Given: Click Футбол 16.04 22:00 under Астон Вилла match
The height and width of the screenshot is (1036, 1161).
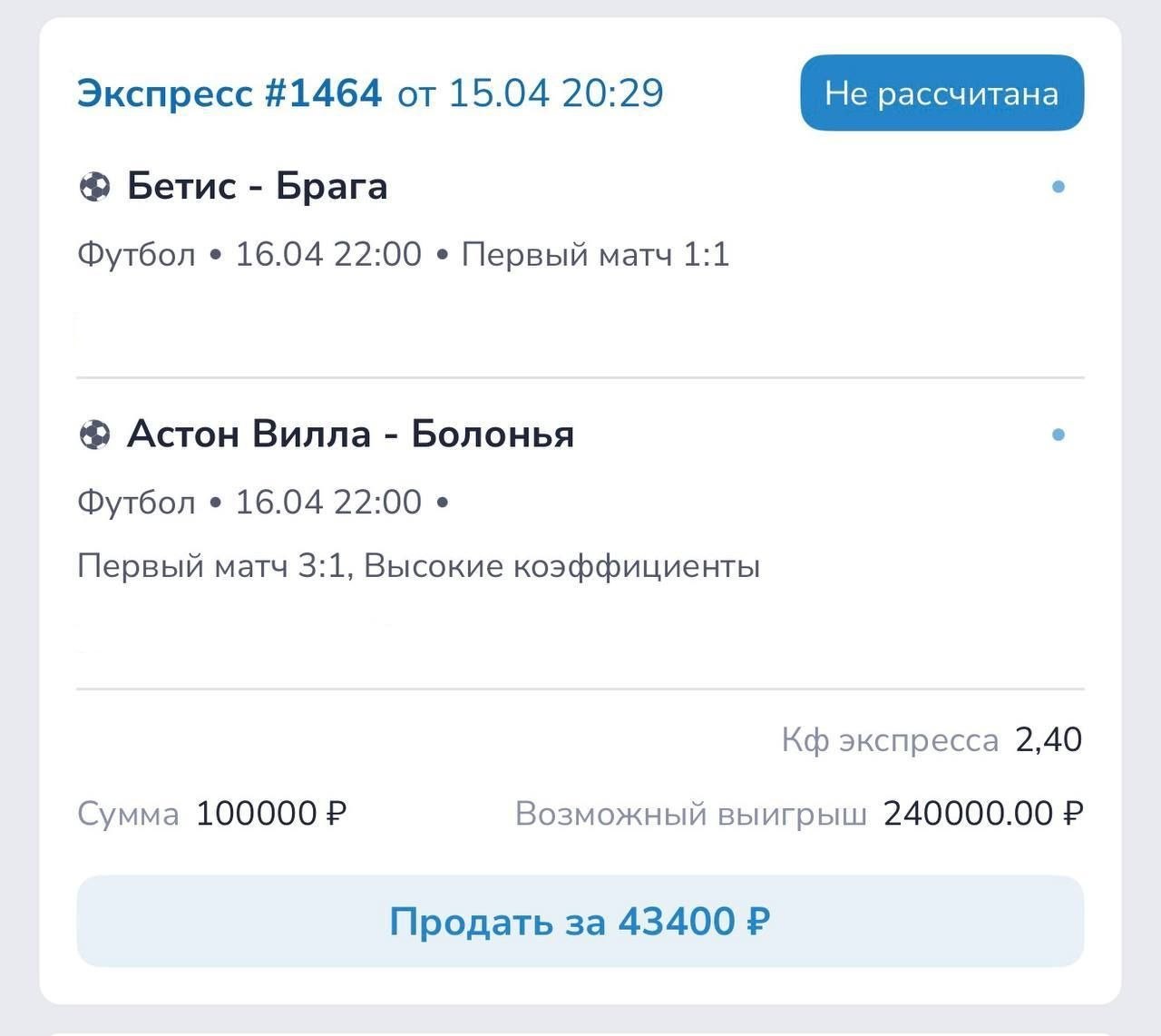Looking at the screenshot, I should point(249,503).
